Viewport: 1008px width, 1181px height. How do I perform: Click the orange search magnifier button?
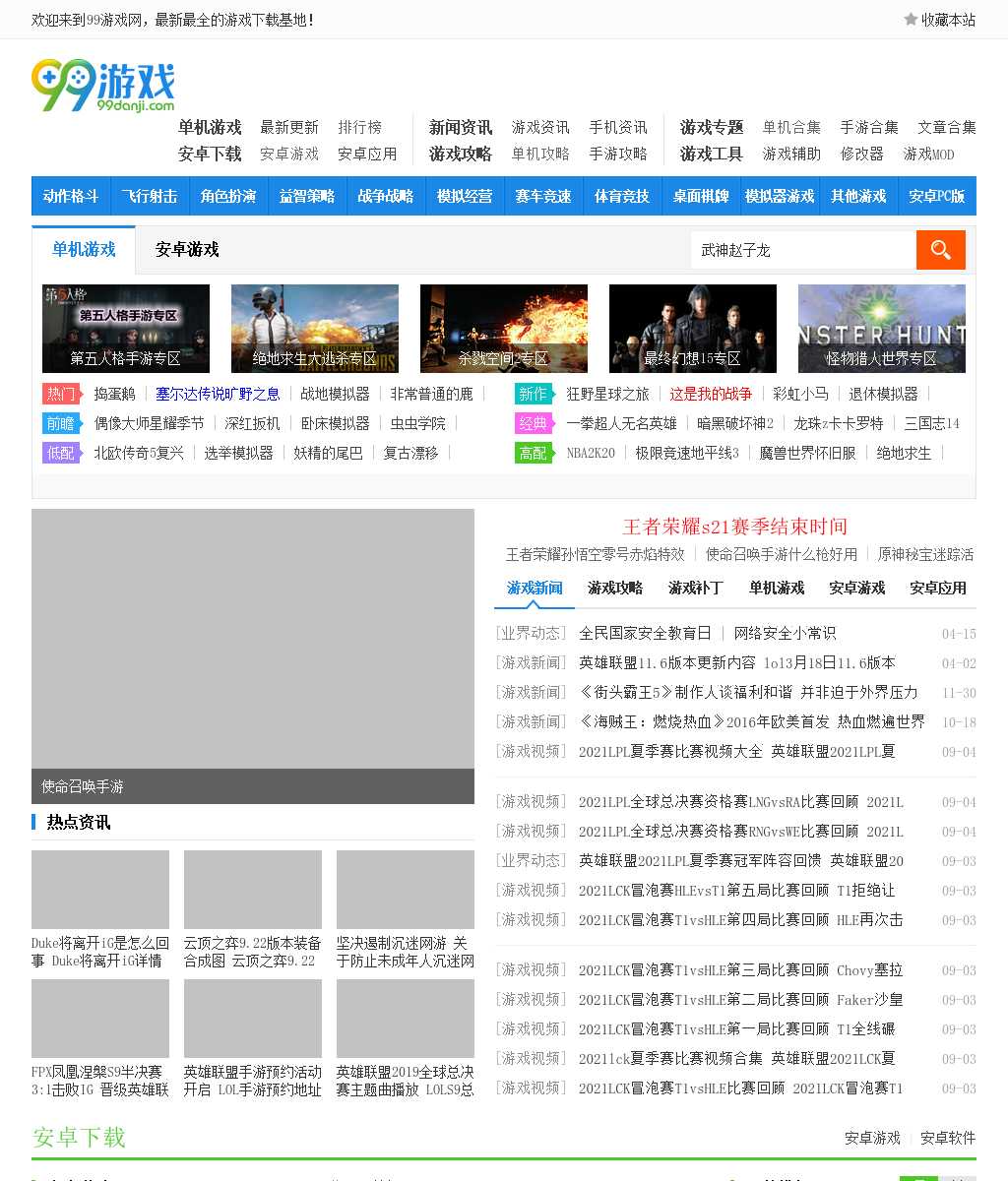940,250
